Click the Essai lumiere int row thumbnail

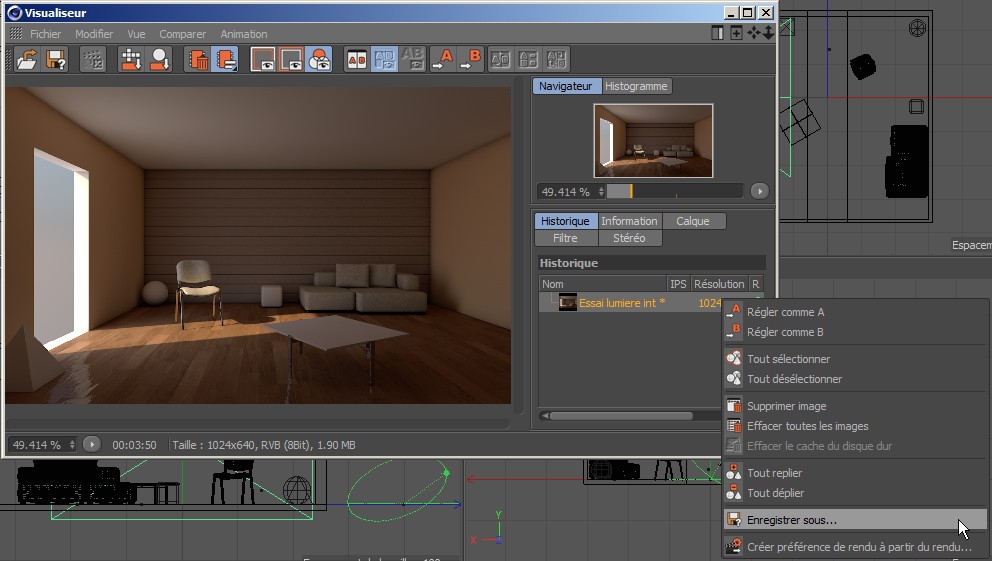pos(567,303)
